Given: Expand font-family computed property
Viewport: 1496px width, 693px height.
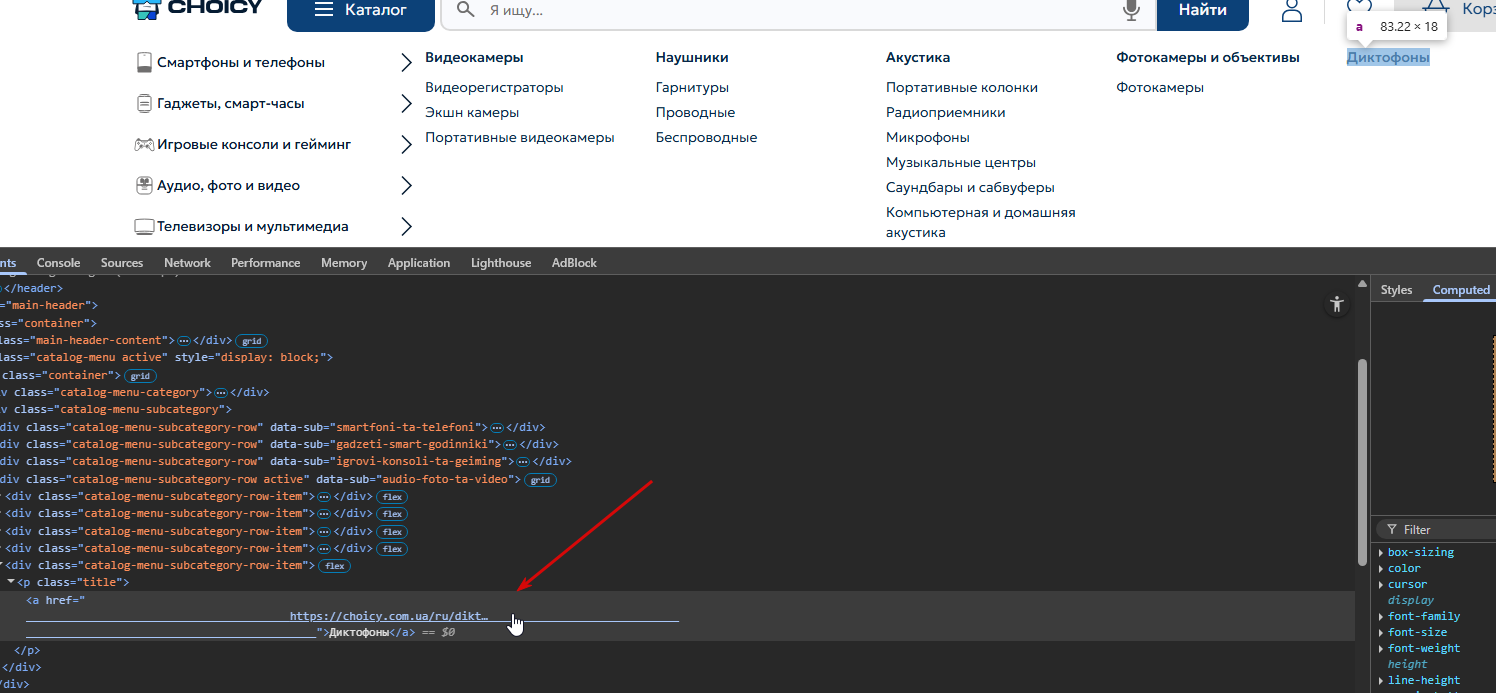Looking at the screenshot, I should tap(1381, 617).
